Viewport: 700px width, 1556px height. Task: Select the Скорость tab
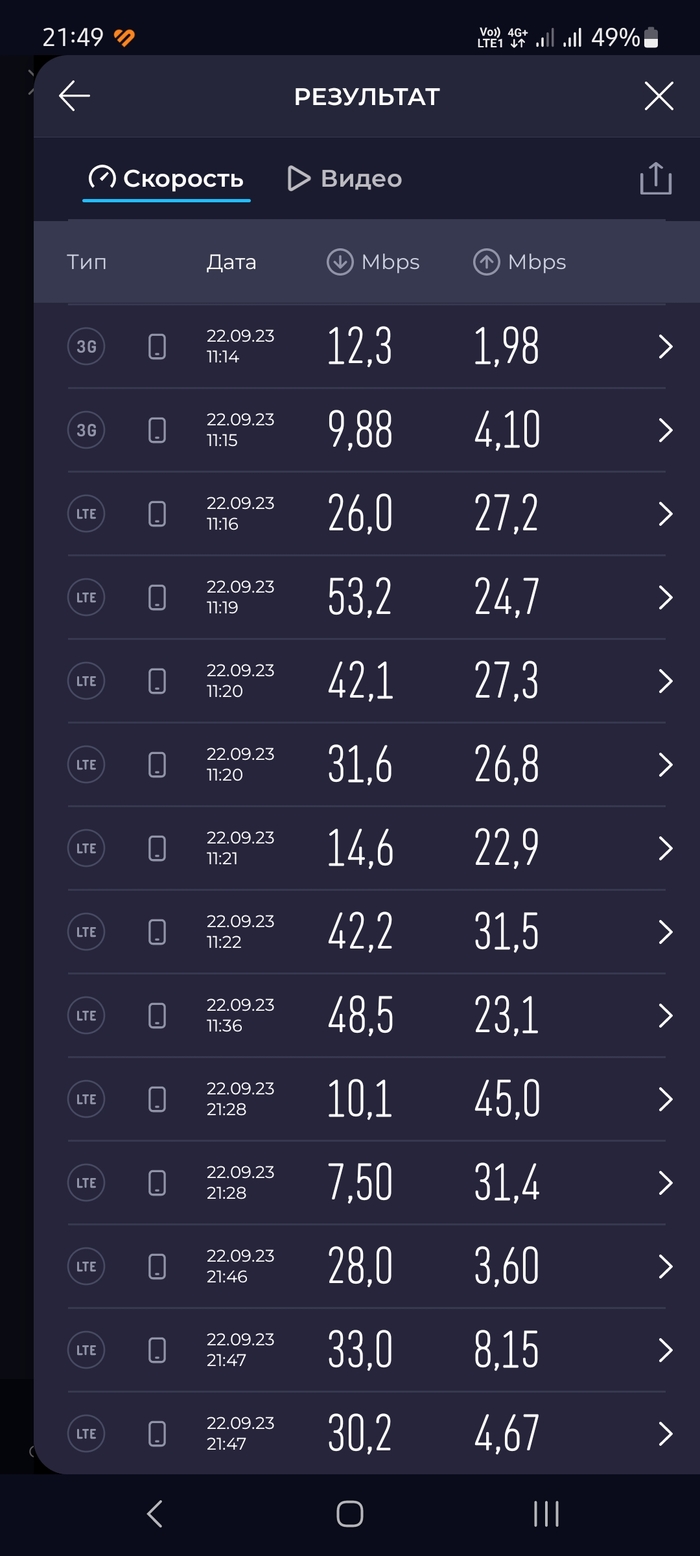[x=166, y=177]
